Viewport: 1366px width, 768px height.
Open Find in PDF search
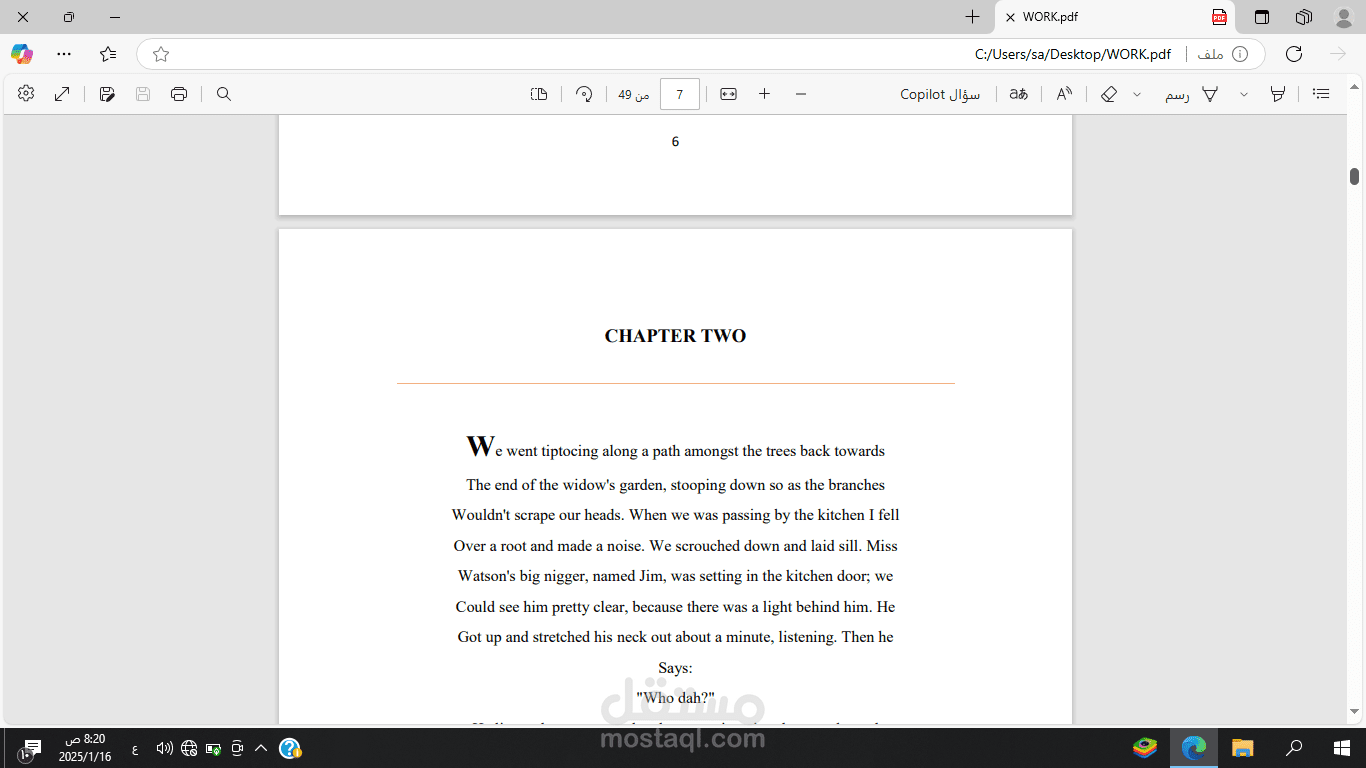tap(224, 94)
